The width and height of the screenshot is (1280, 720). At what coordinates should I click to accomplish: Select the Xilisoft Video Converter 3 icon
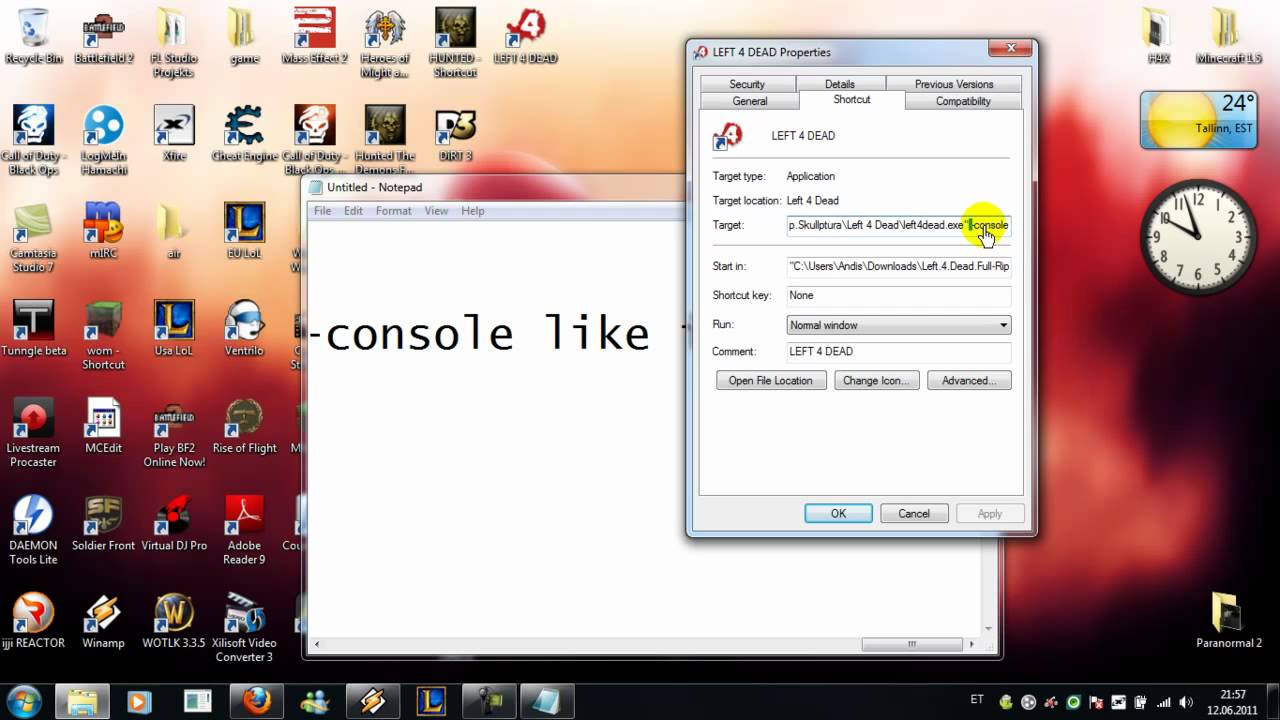click(x=244, y=628)
